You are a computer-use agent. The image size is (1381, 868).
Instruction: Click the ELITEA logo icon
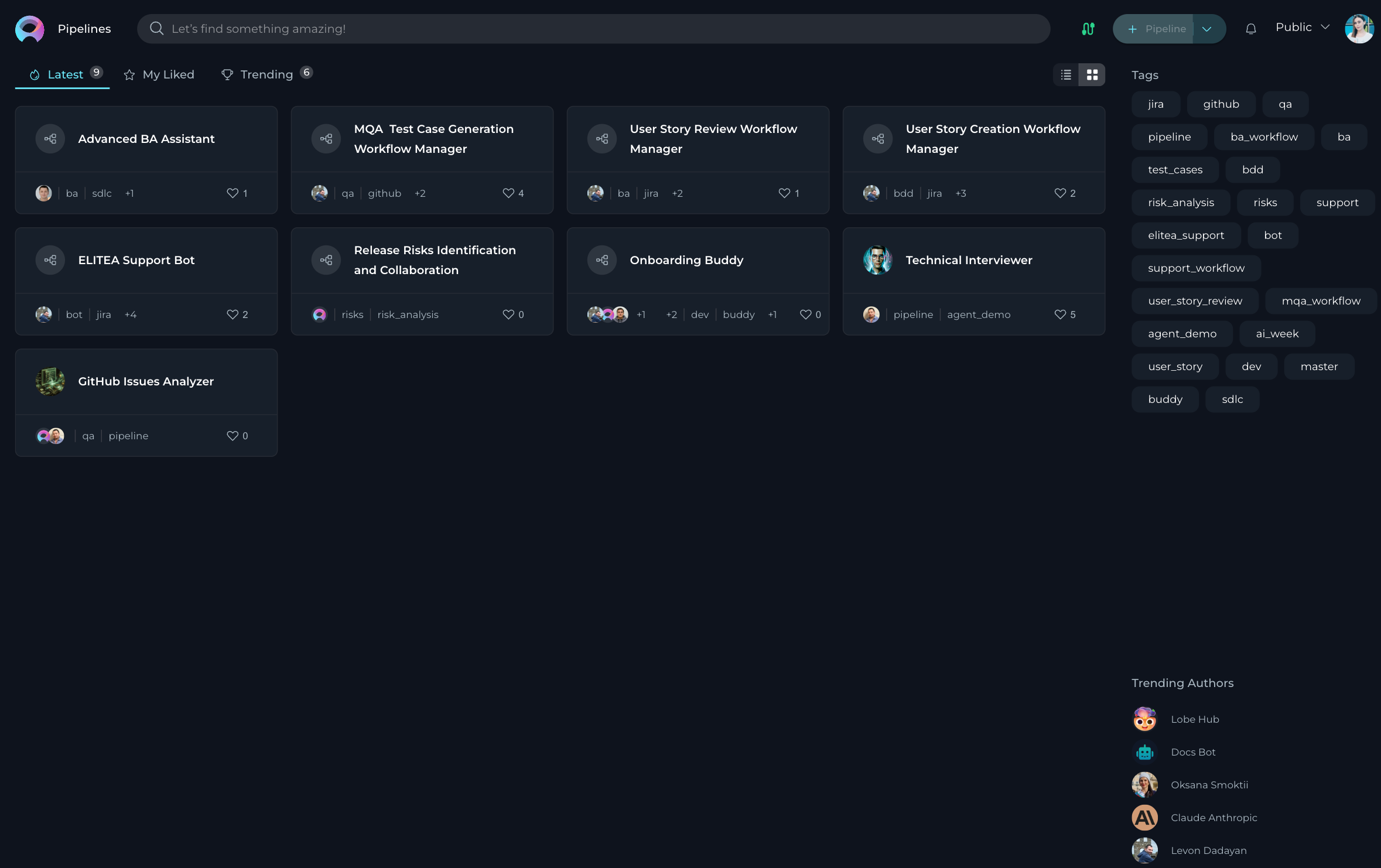tap(30, 29)
